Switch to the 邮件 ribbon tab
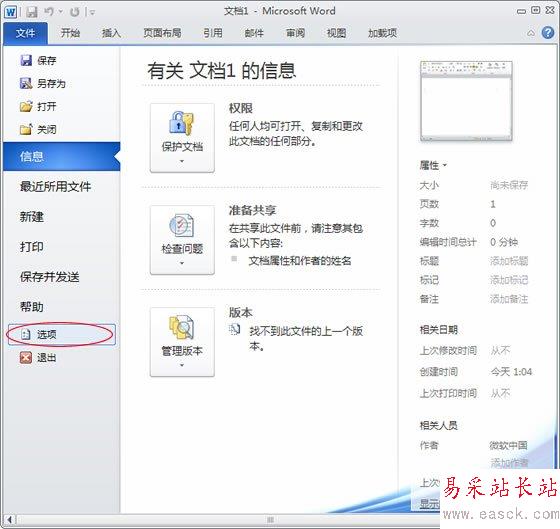 point(254,33)
